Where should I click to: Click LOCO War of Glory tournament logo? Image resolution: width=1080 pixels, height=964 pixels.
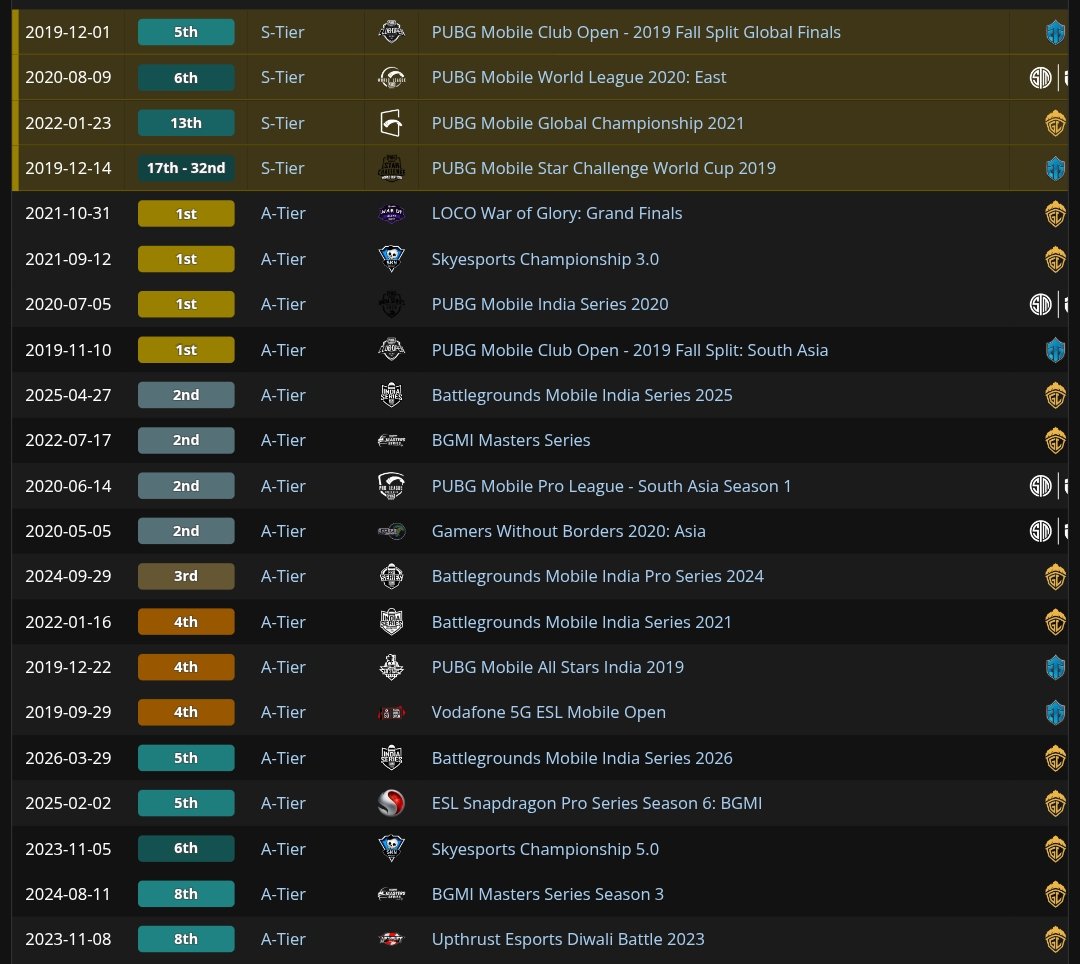click(x=391, y=214)
